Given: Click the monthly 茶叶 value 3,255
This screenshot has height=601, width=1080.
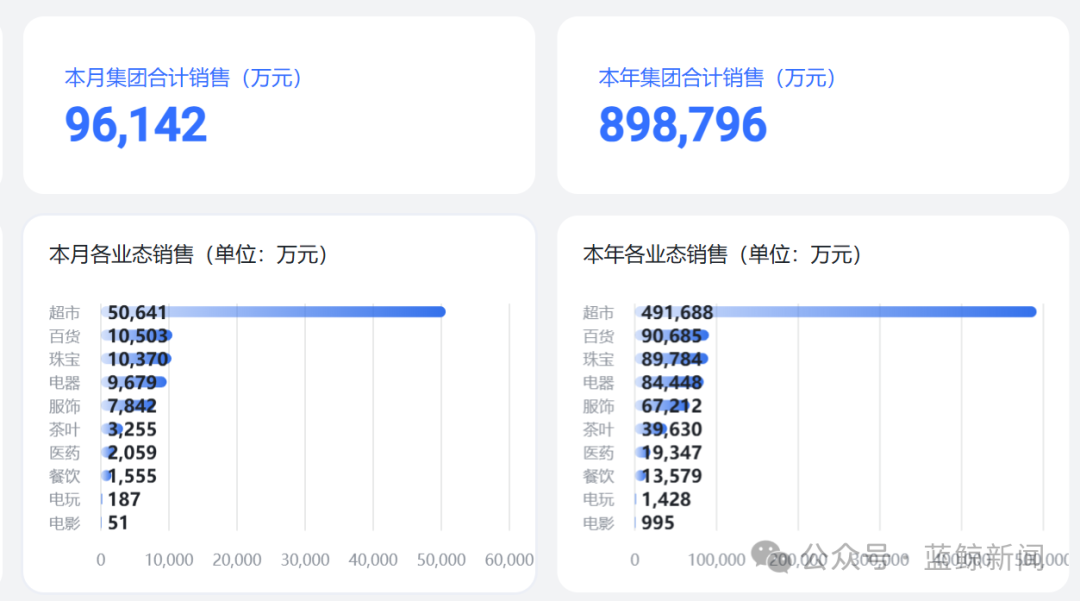Looking at the screenshot, I should (x=132, y=430).
